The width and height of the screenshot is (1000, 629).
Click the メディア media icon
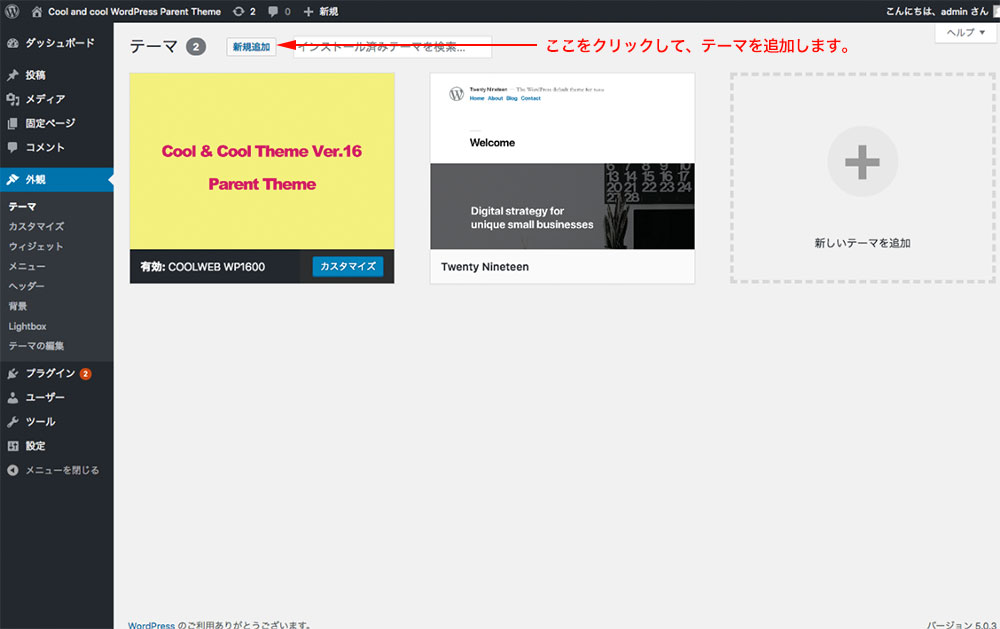click(x=13, y=99)
